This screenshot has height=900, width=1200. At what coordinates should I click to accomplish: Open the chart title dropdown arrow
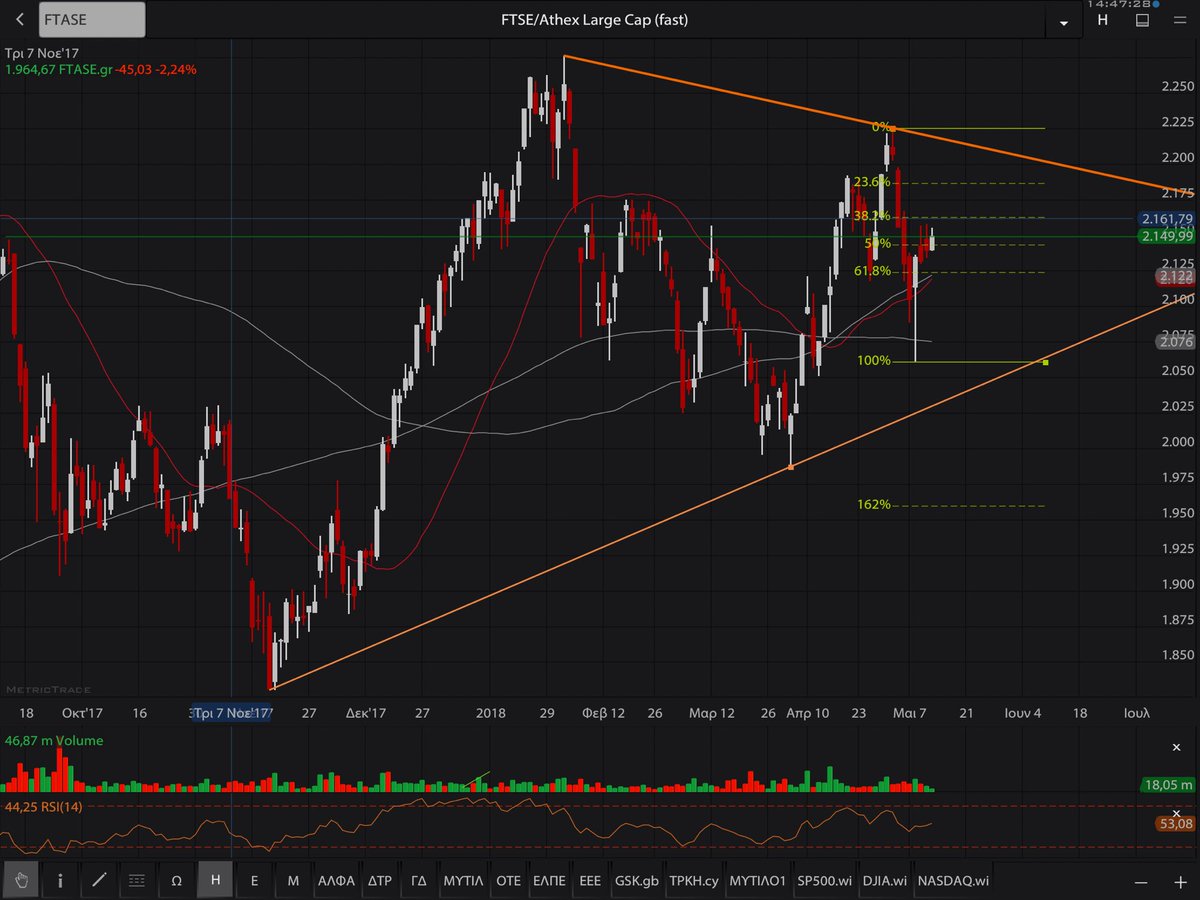(1062, 21)
